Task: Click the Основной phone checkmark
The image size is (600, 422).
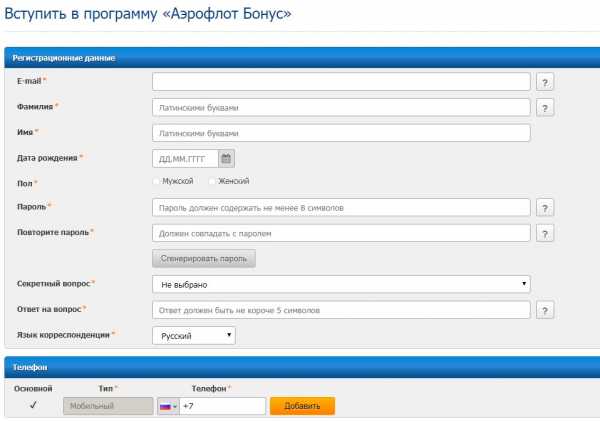Action: (33, 406)
